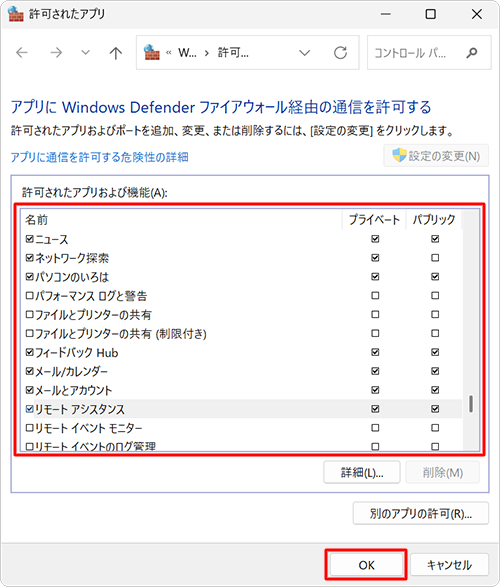This screenshot has height=587, width=500.
Task: Click the list's vertical scrollbar thumb
Action: (x=471, y=404)
